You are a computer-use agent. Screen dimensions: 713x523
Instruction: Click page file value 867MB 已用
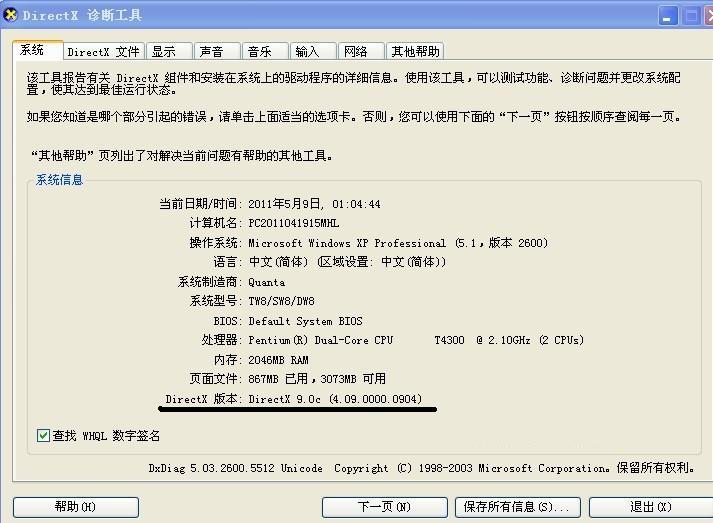pyautogui.click(x=278, y=379)
